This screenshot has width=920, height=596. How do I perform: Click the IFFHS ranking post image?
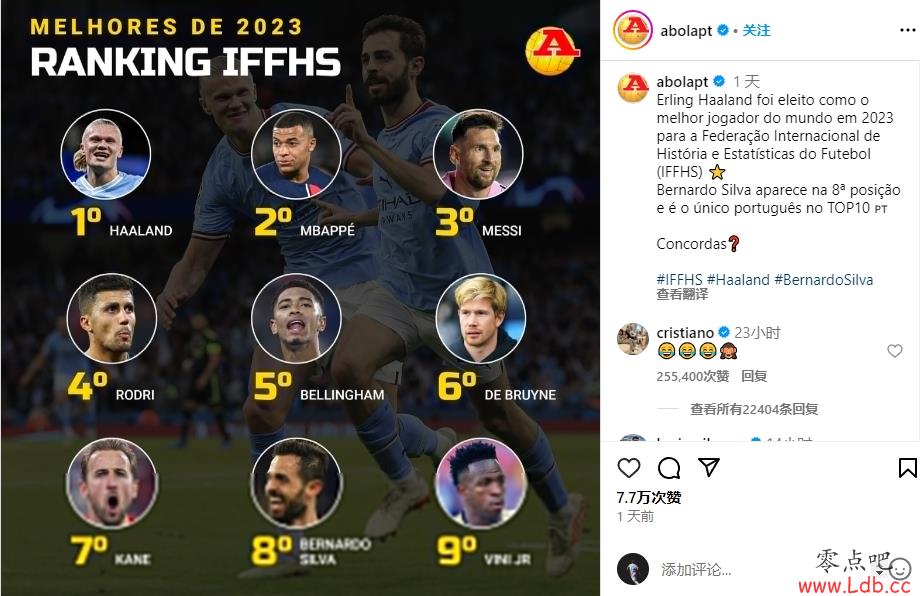[300, 298]
